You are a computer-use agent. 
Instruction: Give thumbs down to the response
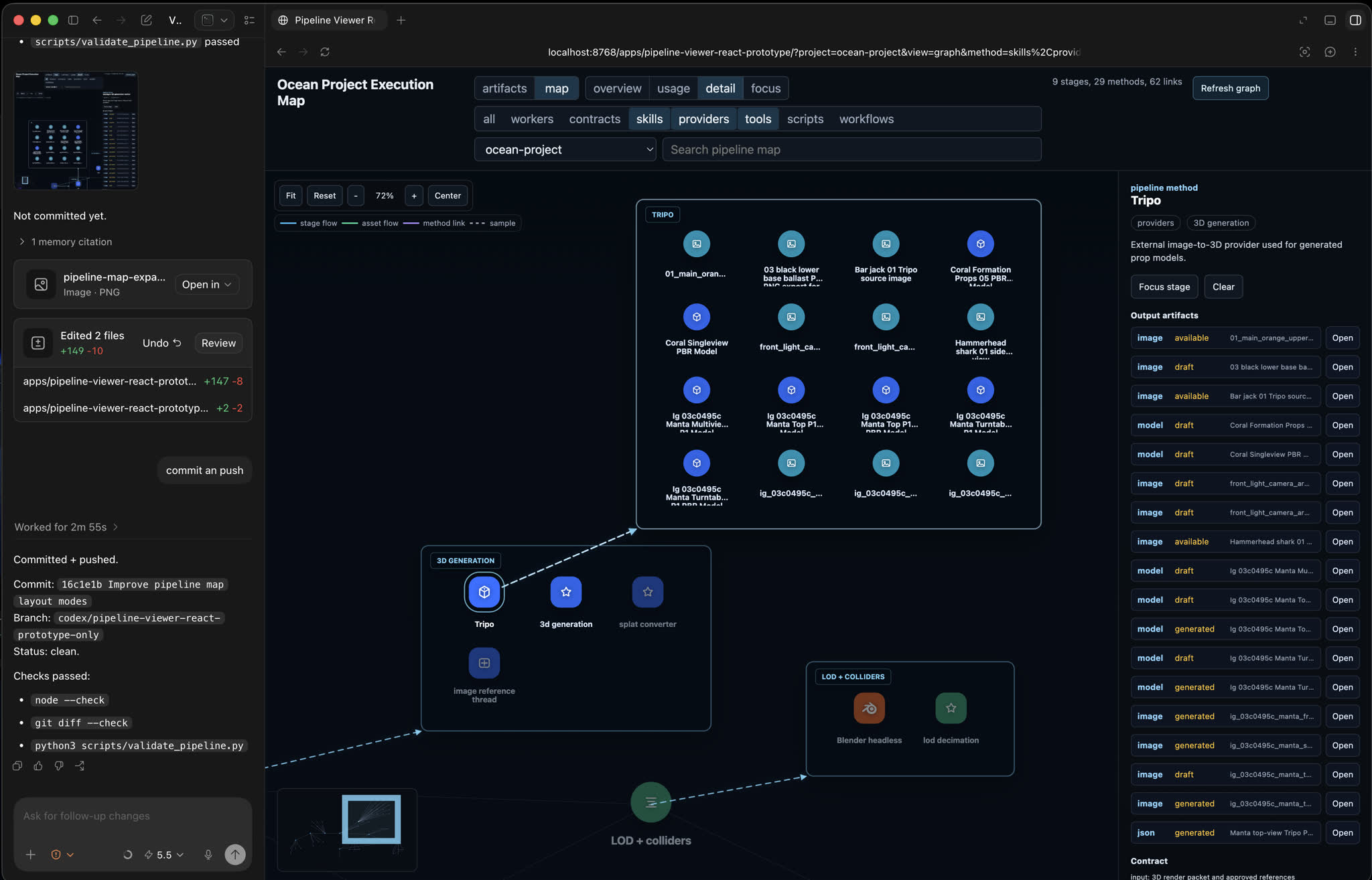coord(59,765)
